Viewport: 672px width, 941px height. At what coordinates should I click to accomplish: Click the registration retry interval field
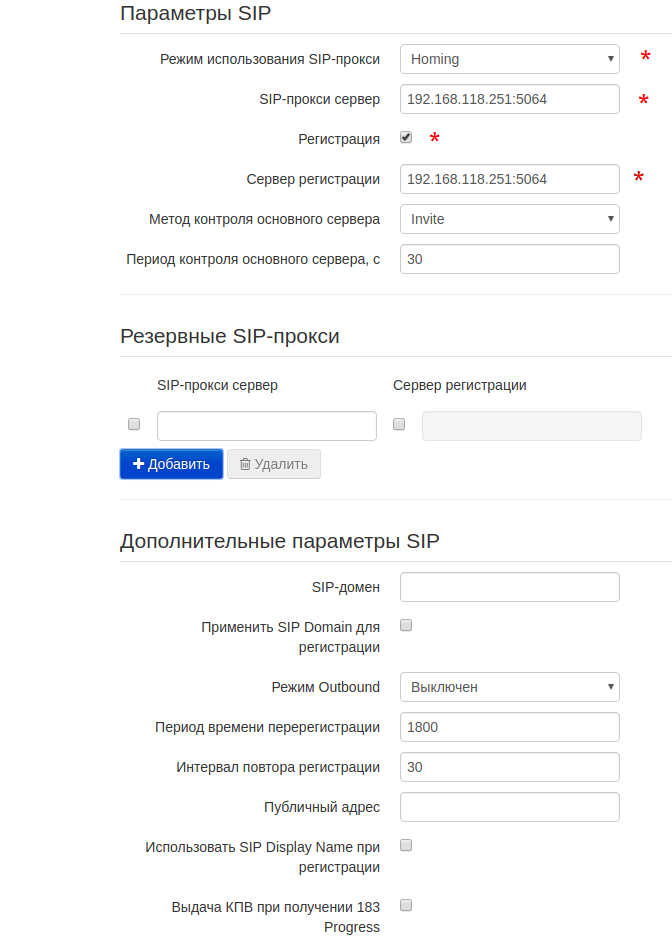tap(509, 767)
